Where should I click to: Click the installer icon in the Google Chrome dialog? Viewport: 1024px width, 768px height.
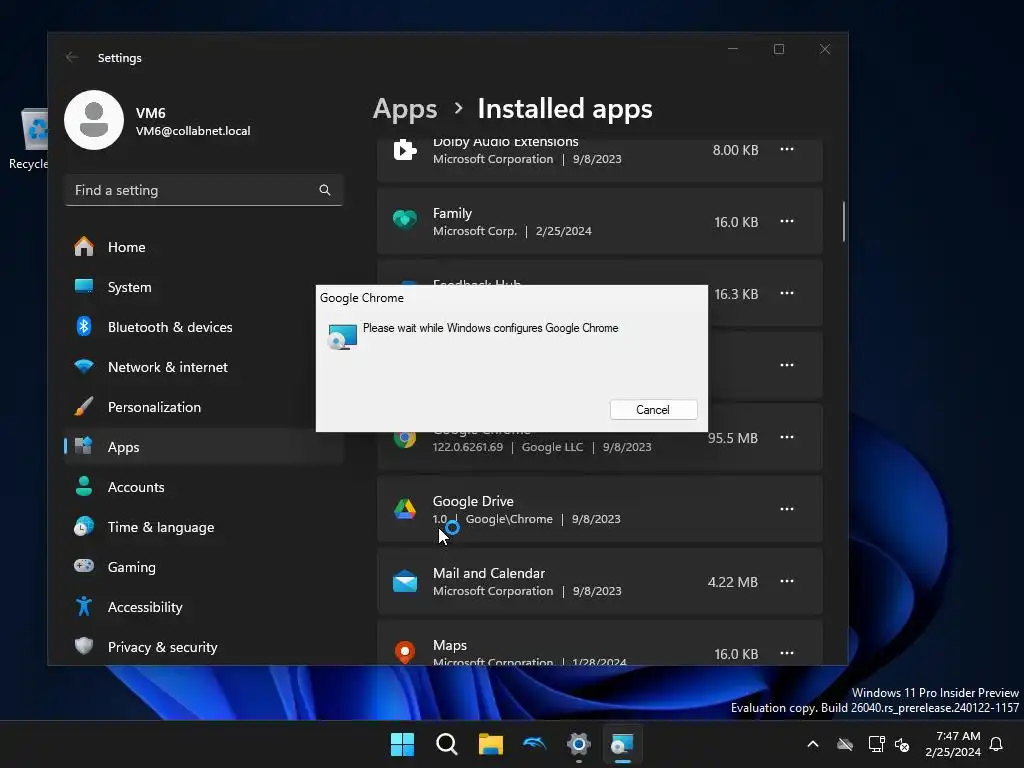(342, 337)
